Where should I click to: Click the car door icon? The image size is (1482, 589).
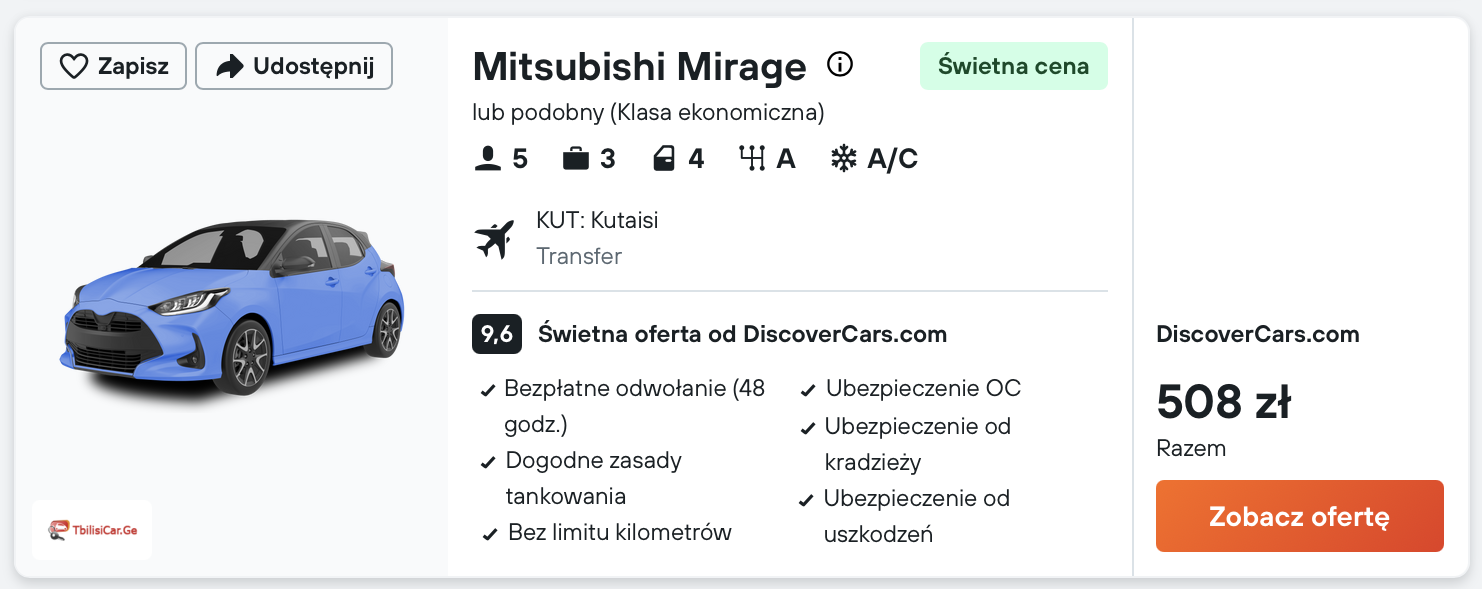664,159
